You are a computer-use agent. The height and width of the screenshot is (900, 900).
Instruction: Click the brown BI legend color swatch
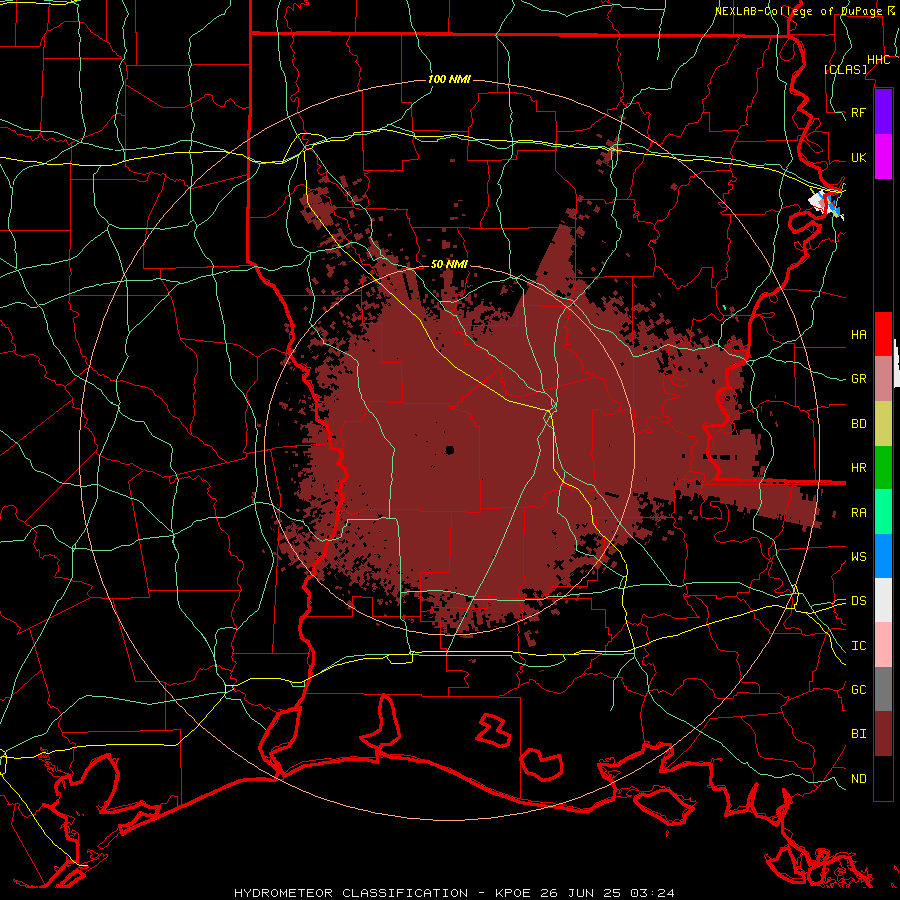point(883,734)
